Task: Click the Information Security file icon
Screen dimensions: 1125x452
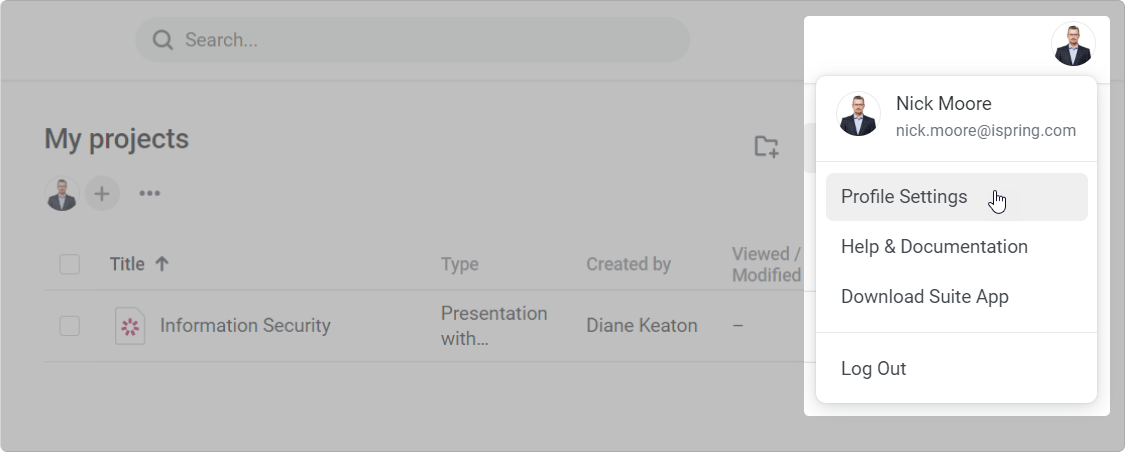Action: [x=130, y=326]
